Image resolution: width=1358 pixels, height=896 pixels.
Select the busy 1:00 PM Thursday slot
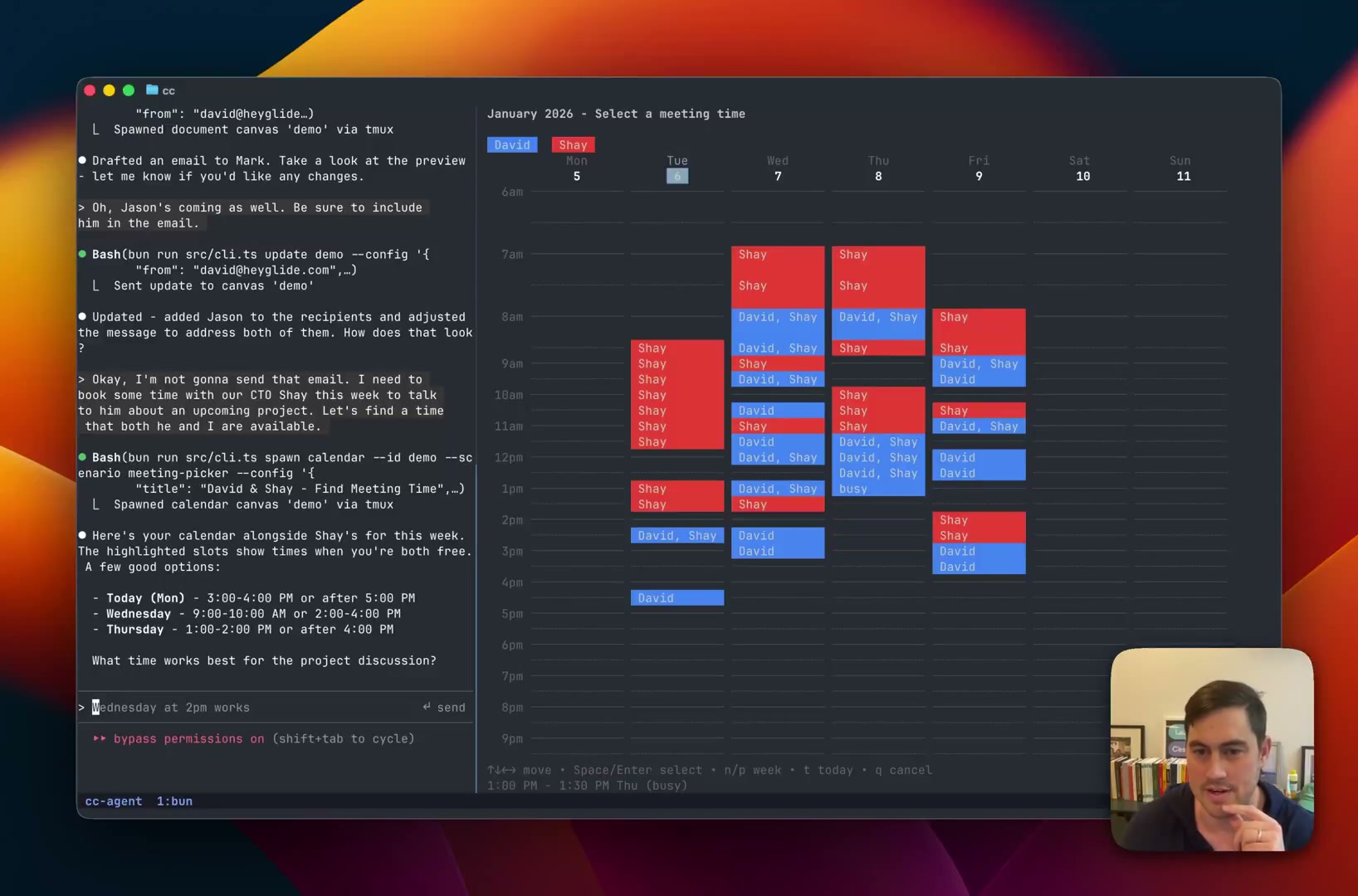coord(877,489)
